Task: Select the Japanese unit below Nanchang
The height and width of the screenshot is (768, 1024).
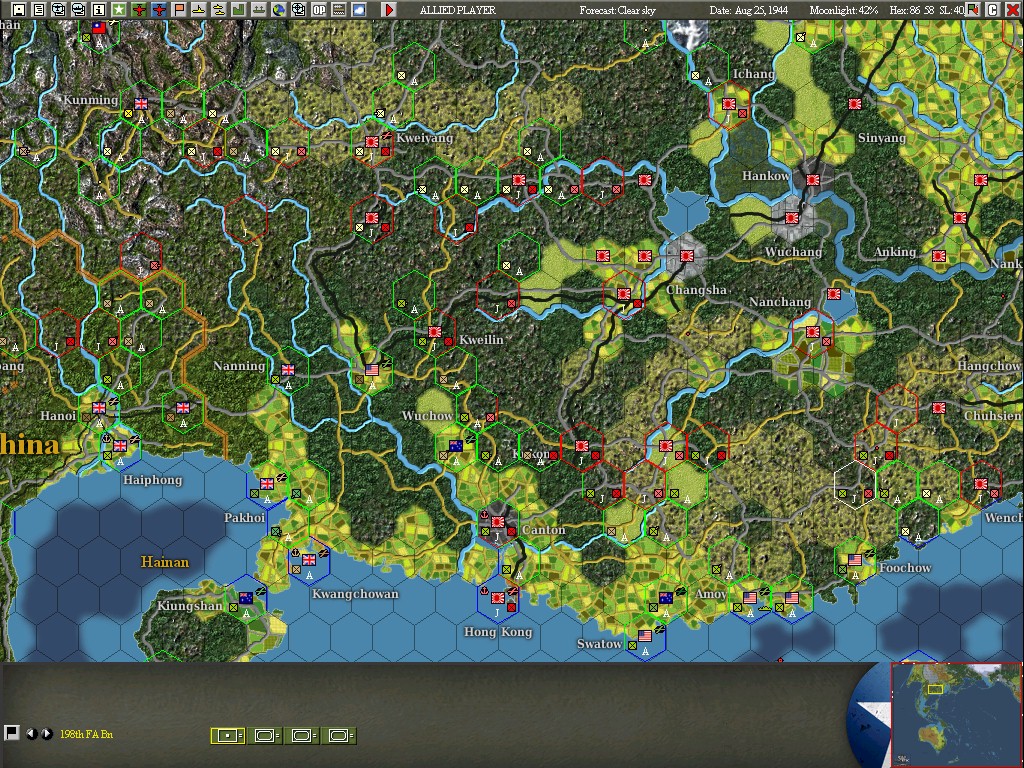Action: (812, 332)
